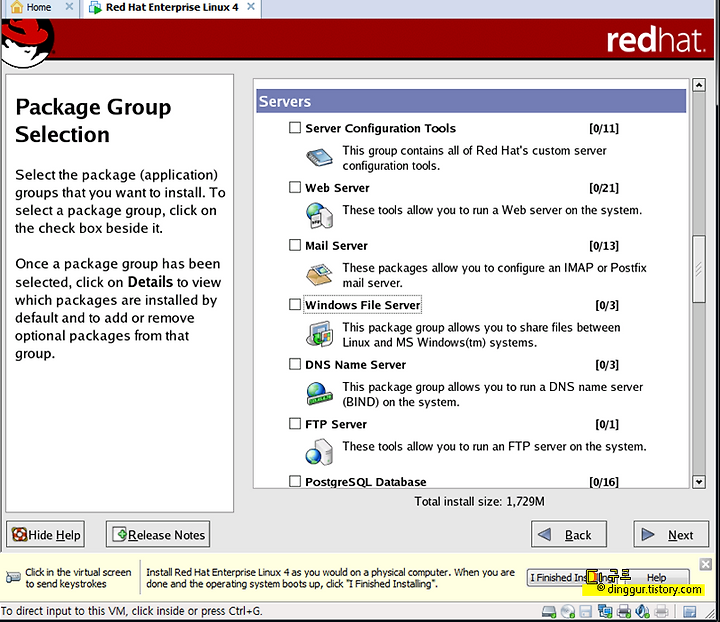Click the sound card speaker status icon
The width and height of the screenshot is (720, 622).
642,611
